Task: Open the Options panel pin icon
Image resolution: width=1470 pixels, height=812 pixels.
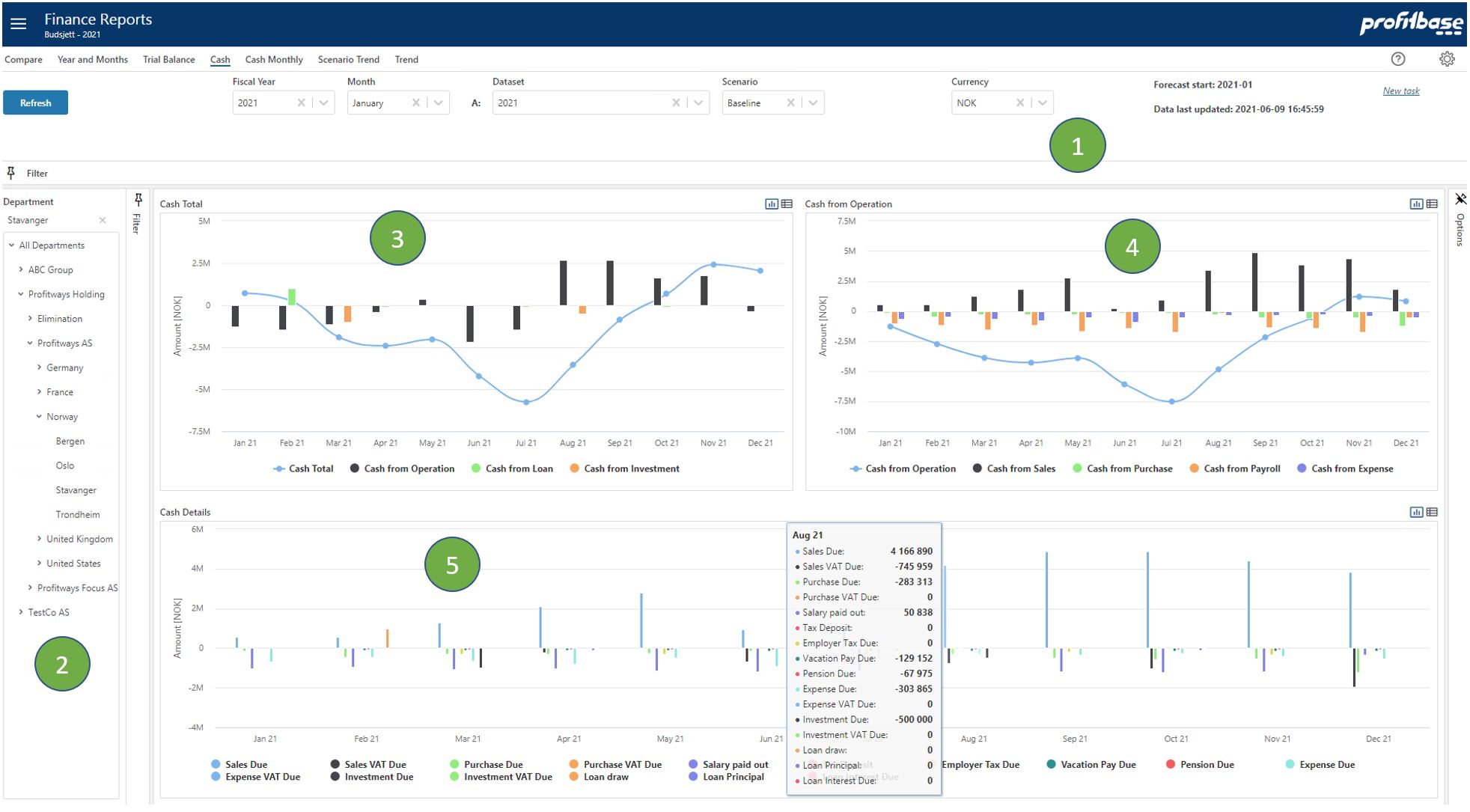Action: [1460, 199]
